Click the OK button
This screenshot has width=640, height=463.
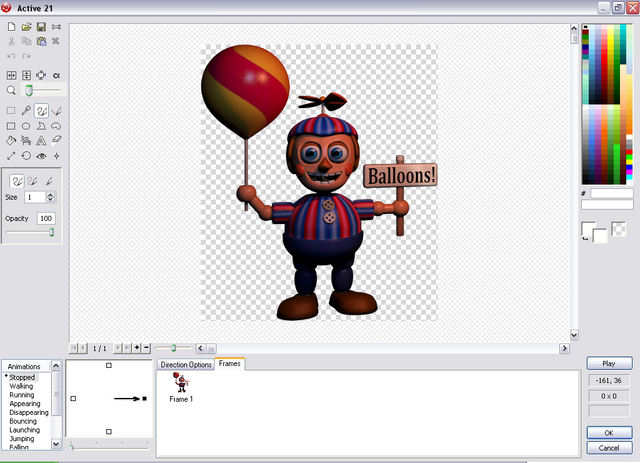pos(609,433)
